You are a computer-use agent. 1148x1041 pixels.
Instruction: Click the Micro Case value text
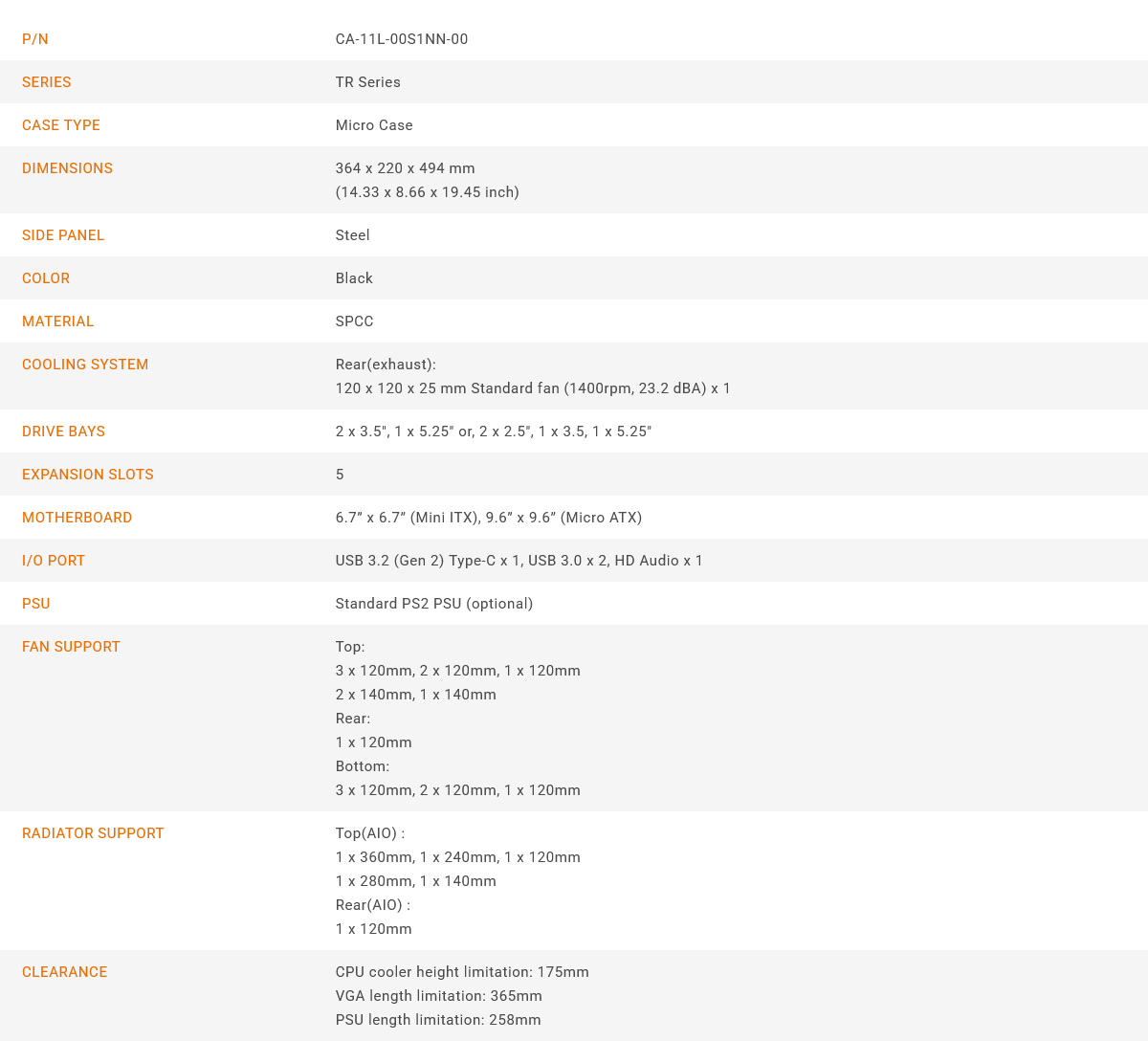[374, 125]
